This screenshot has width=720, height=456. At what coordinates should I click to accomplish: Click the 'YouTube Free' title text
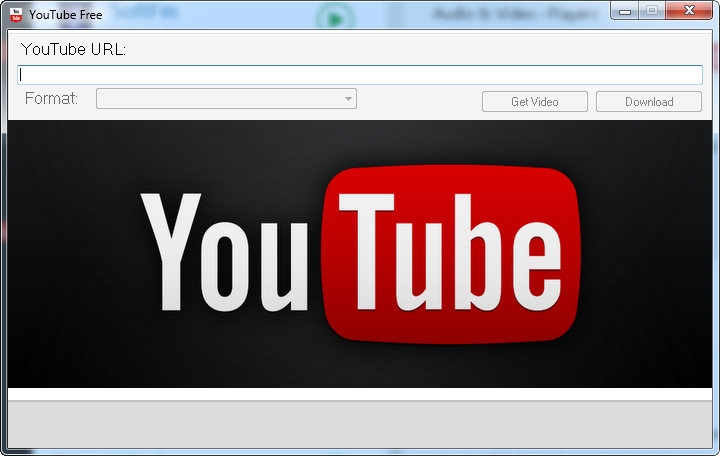click(x=66, y=15)
